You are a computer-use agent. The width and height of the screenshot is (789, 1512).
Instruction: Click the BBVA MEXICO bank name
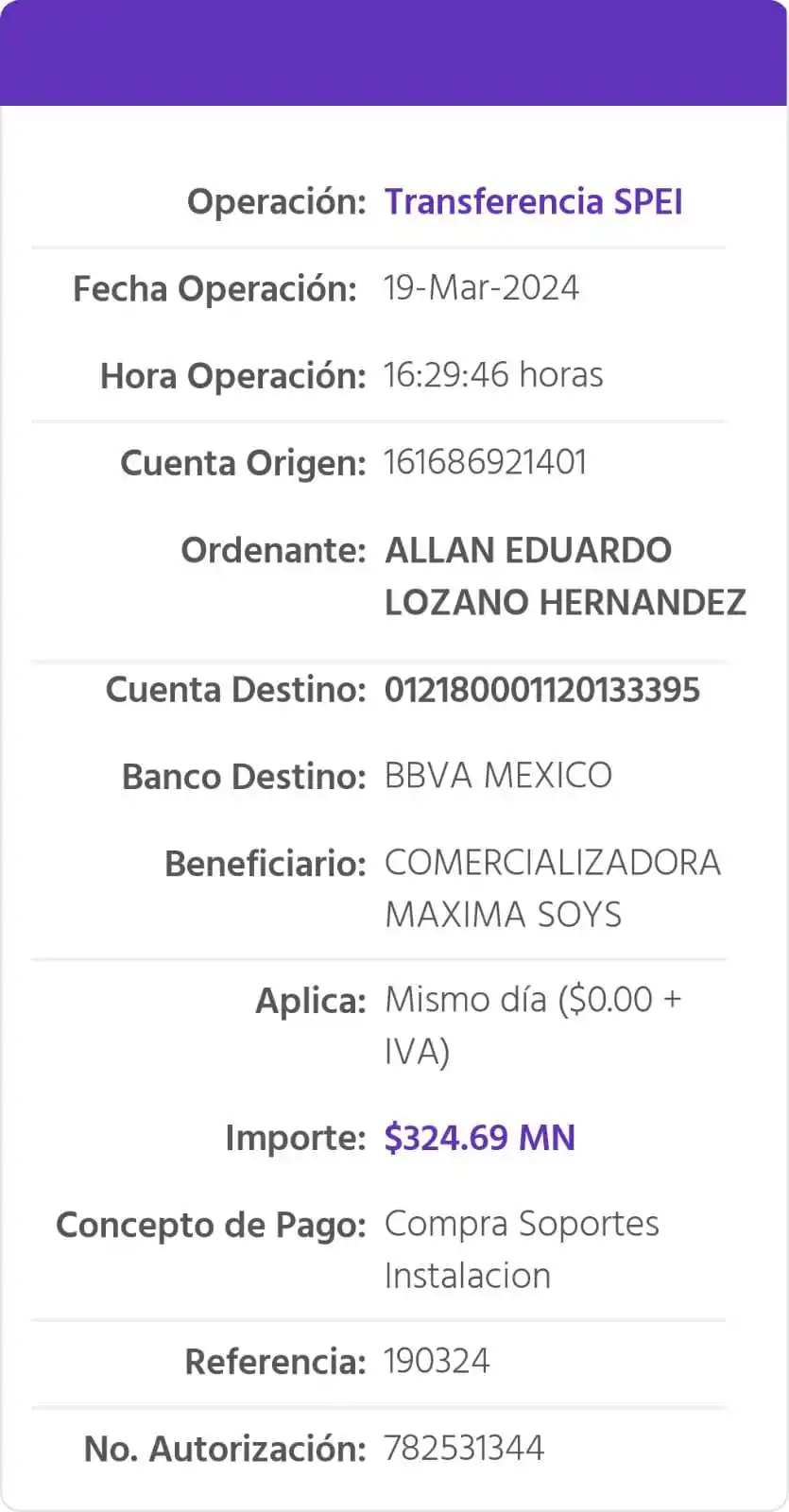498,776
